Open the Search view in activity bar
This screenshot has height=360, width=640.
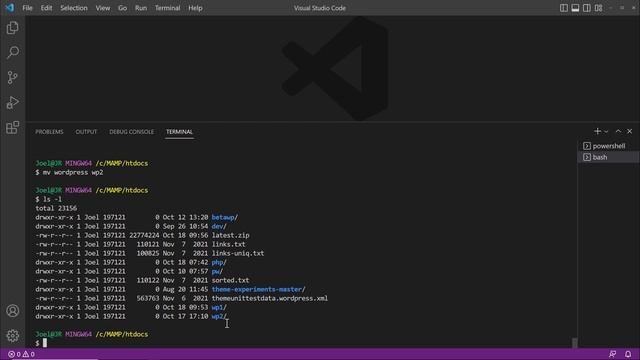point(13,52)
